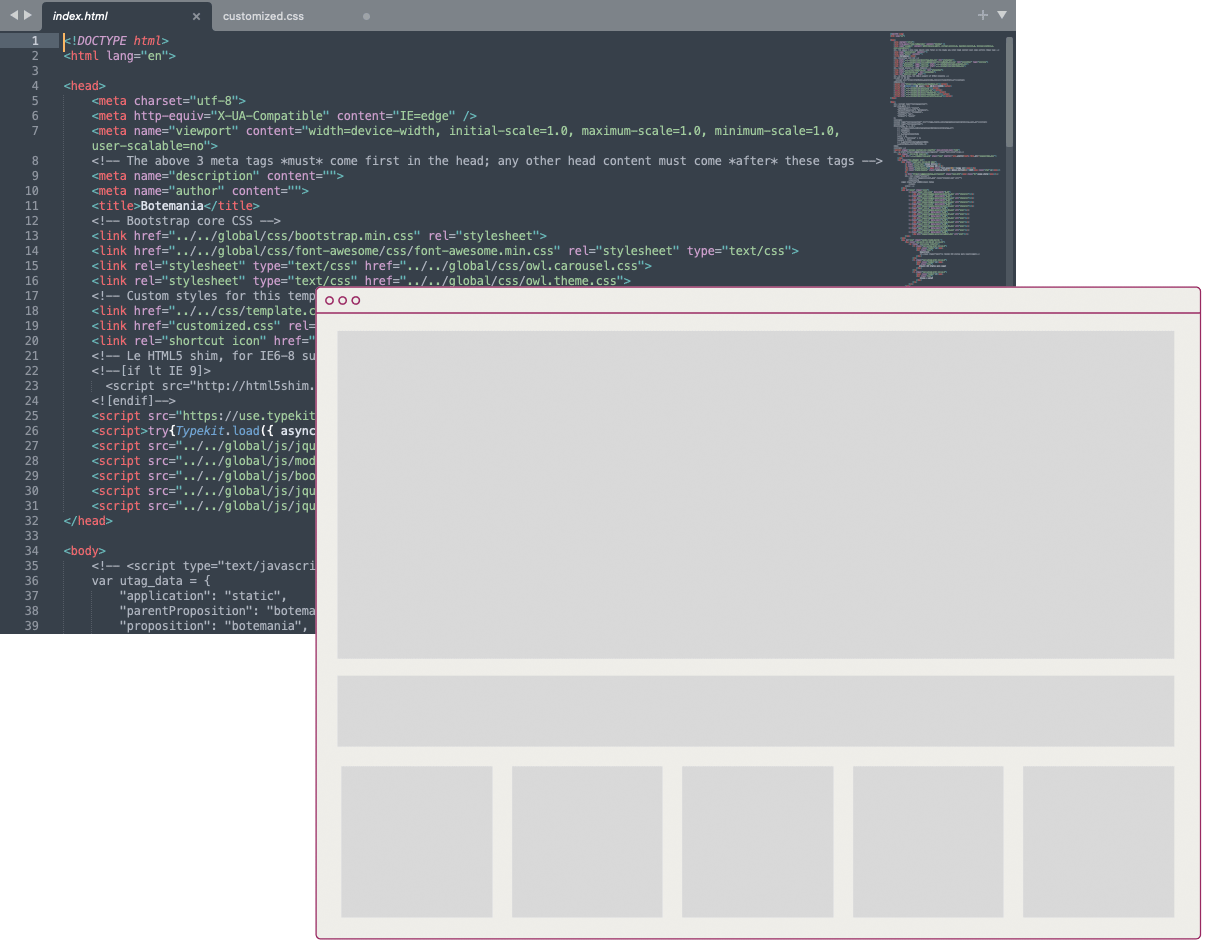Click the shortcut icon link line

click(x=204, y=341)
